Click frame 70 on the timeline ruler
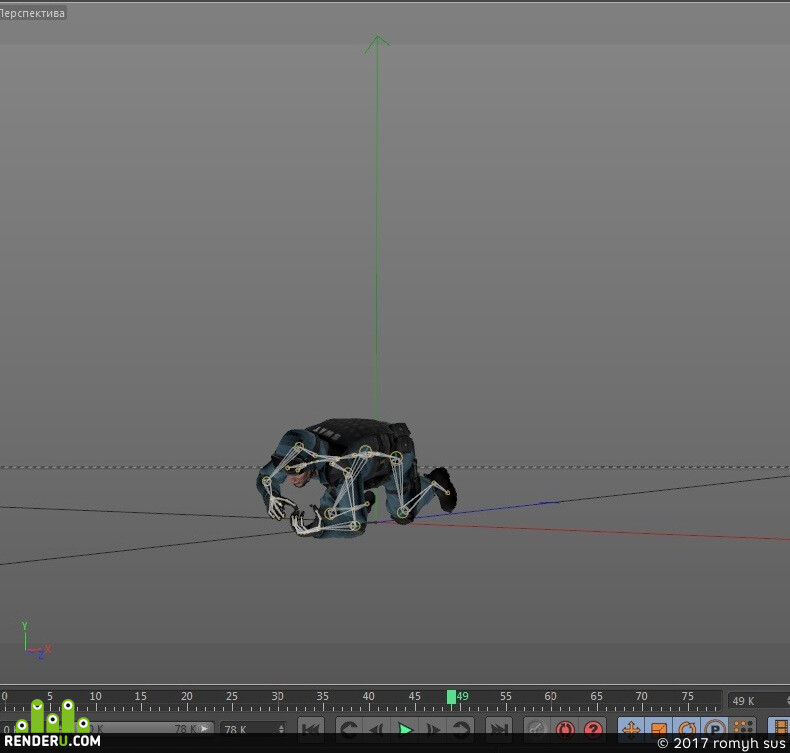The width and height of the screenshot is (790, 753). pyautogui.click(x=641, y=697)
